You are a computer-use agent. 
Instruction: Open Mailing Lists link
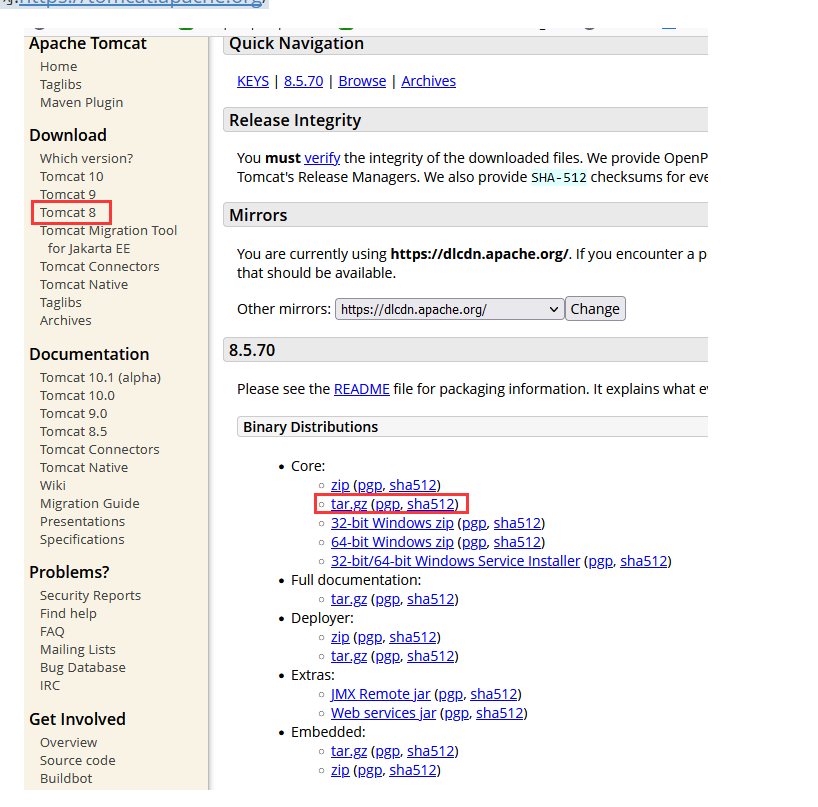point(78,650)
